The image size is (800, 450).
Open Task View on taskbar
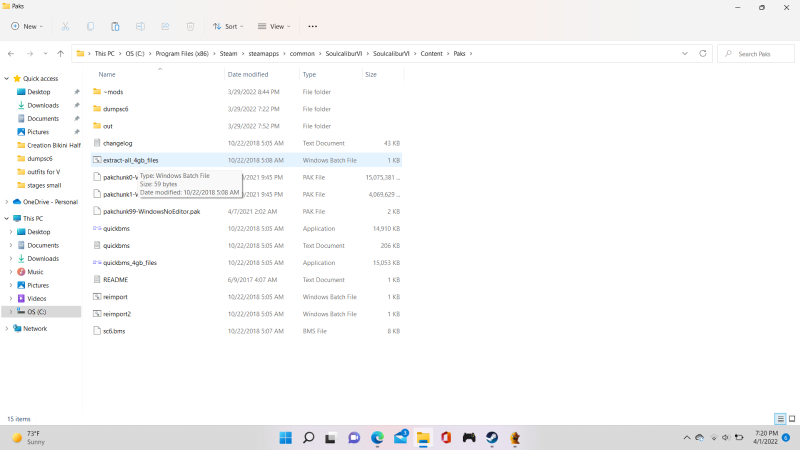coord(331,438)
